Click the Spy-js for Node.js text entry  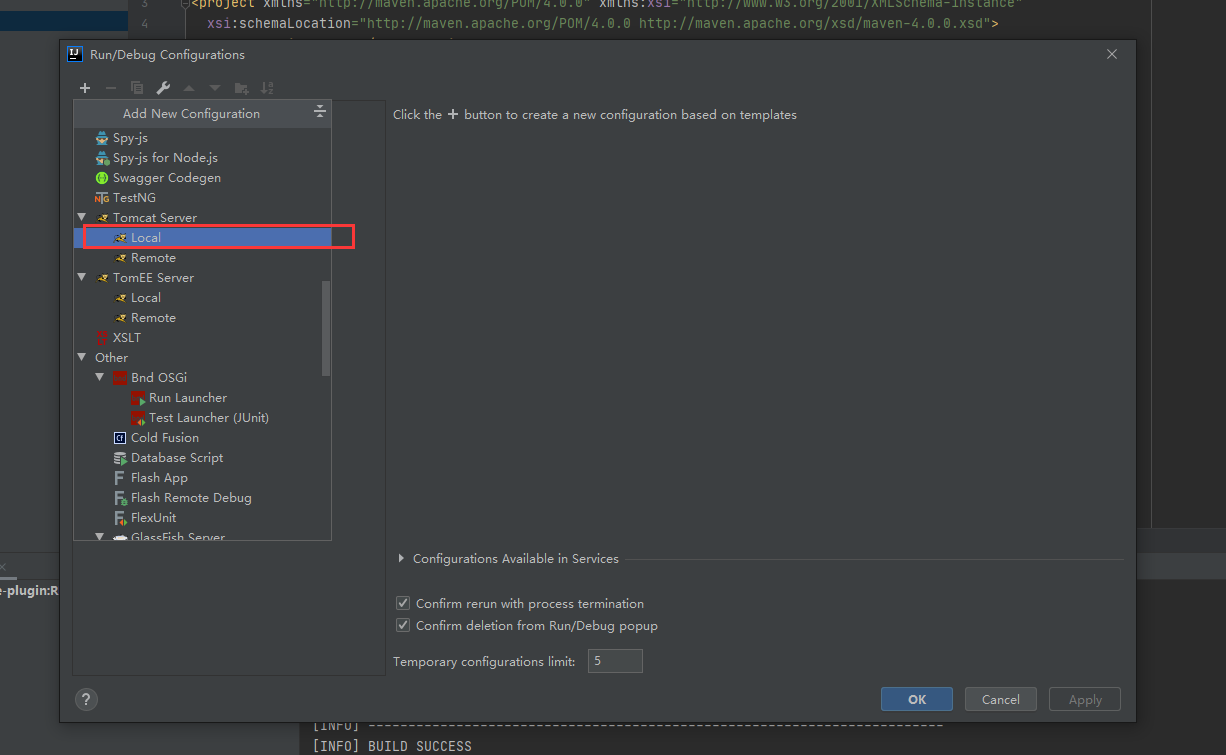click(165, 158)
